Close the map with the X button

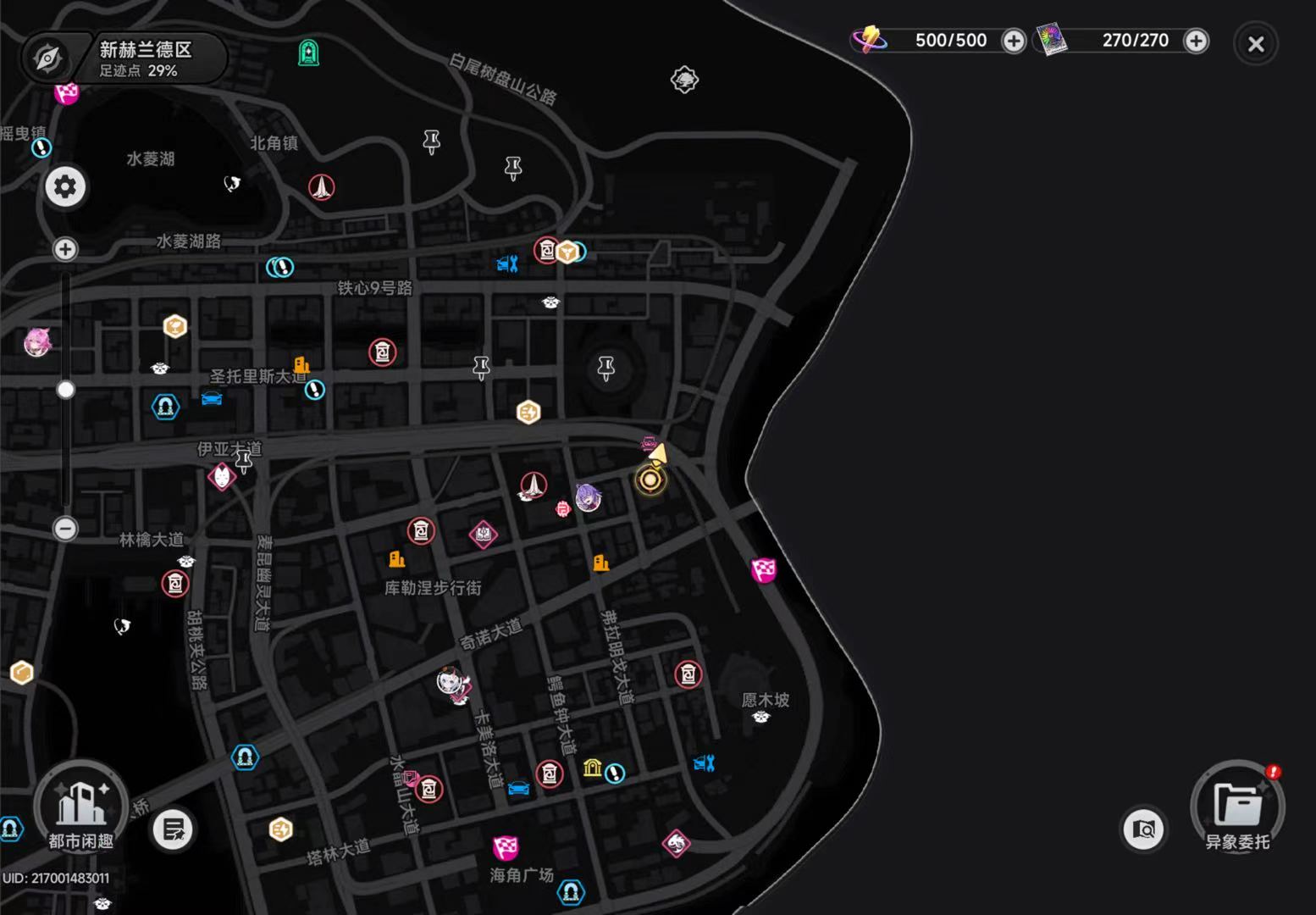pyautogui.click(x=1256, y=44)
